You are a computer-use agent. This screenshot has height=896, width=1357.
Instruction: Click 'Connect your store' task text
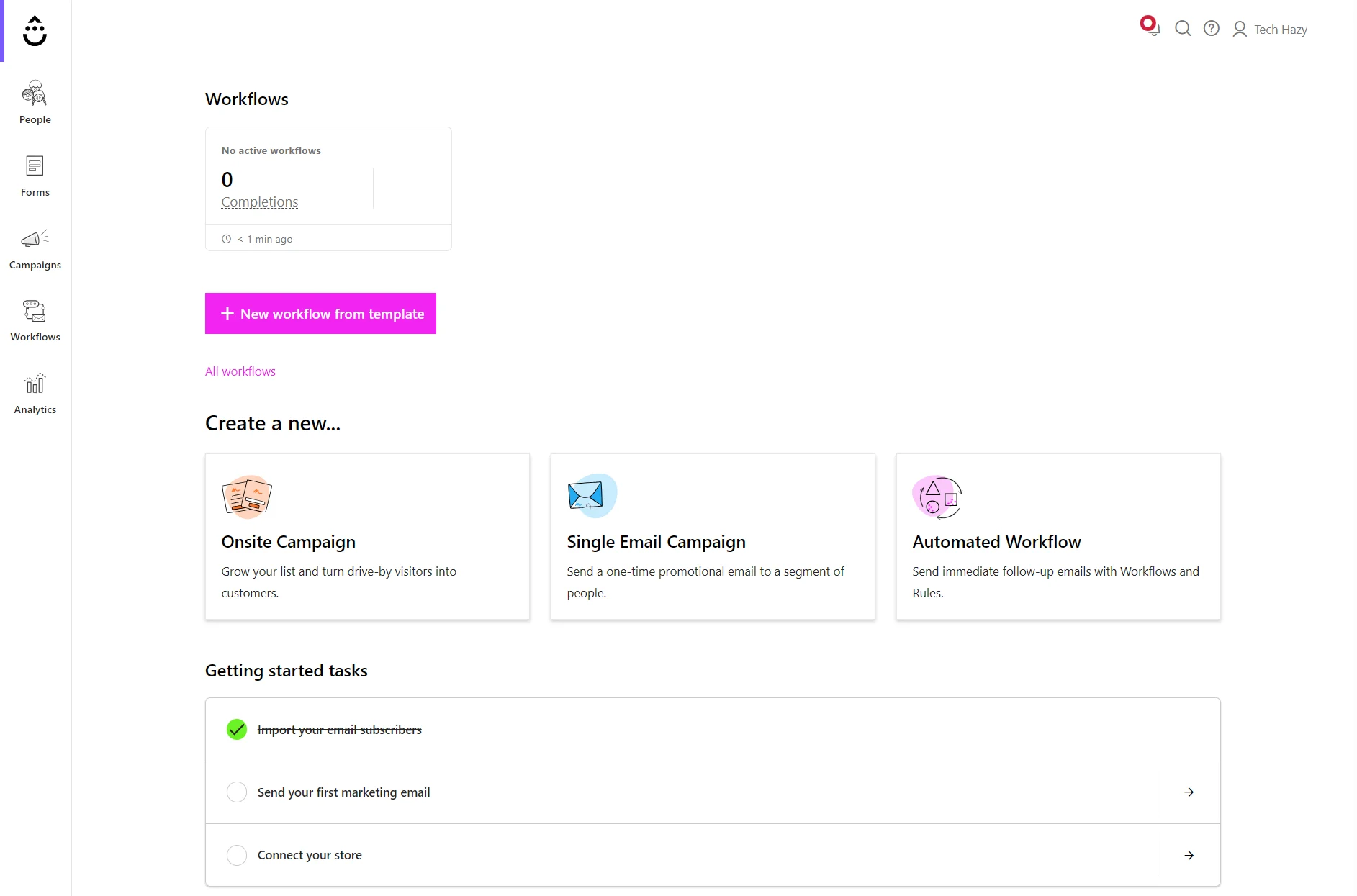pos(310,855)
